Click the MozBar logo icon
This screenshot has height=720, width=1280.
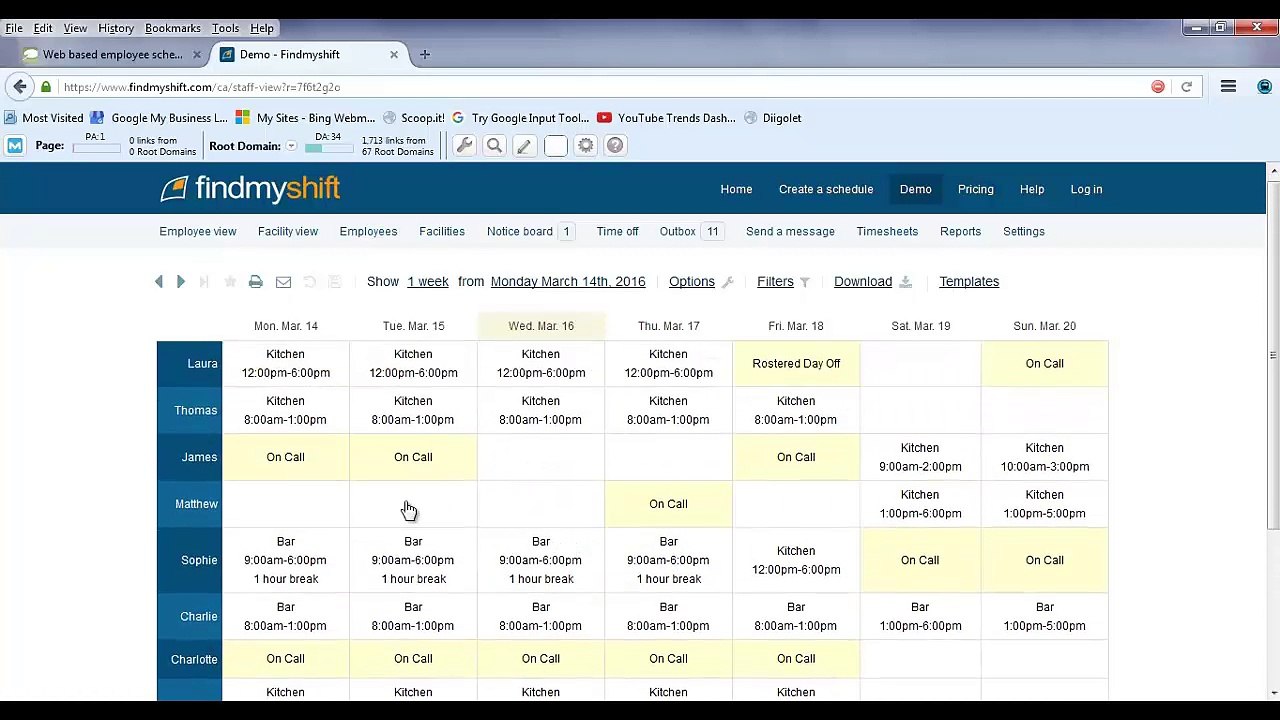[x=15, y=146]
